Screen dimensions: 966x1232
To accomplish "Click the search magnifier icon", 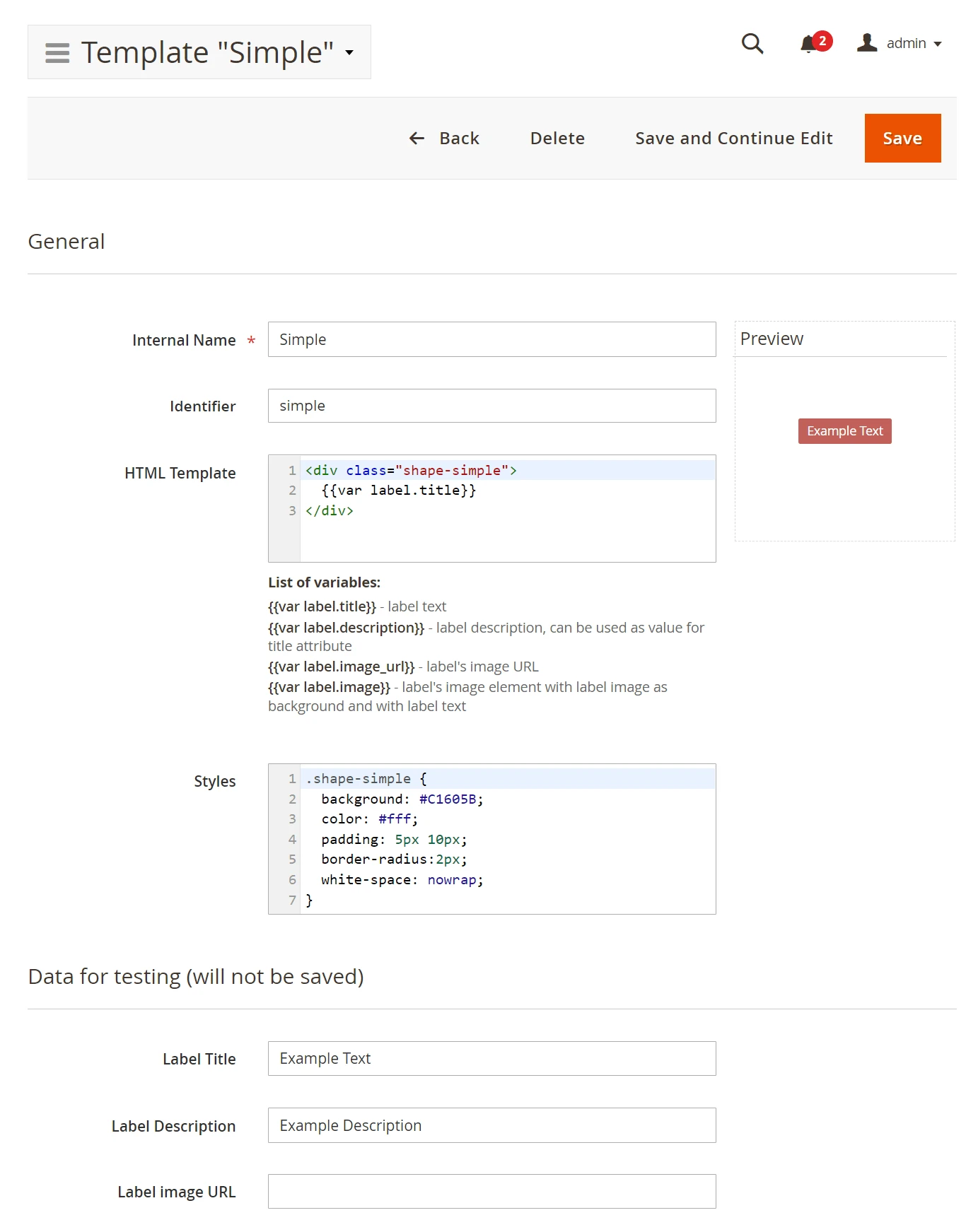I will tap(752, 44).
